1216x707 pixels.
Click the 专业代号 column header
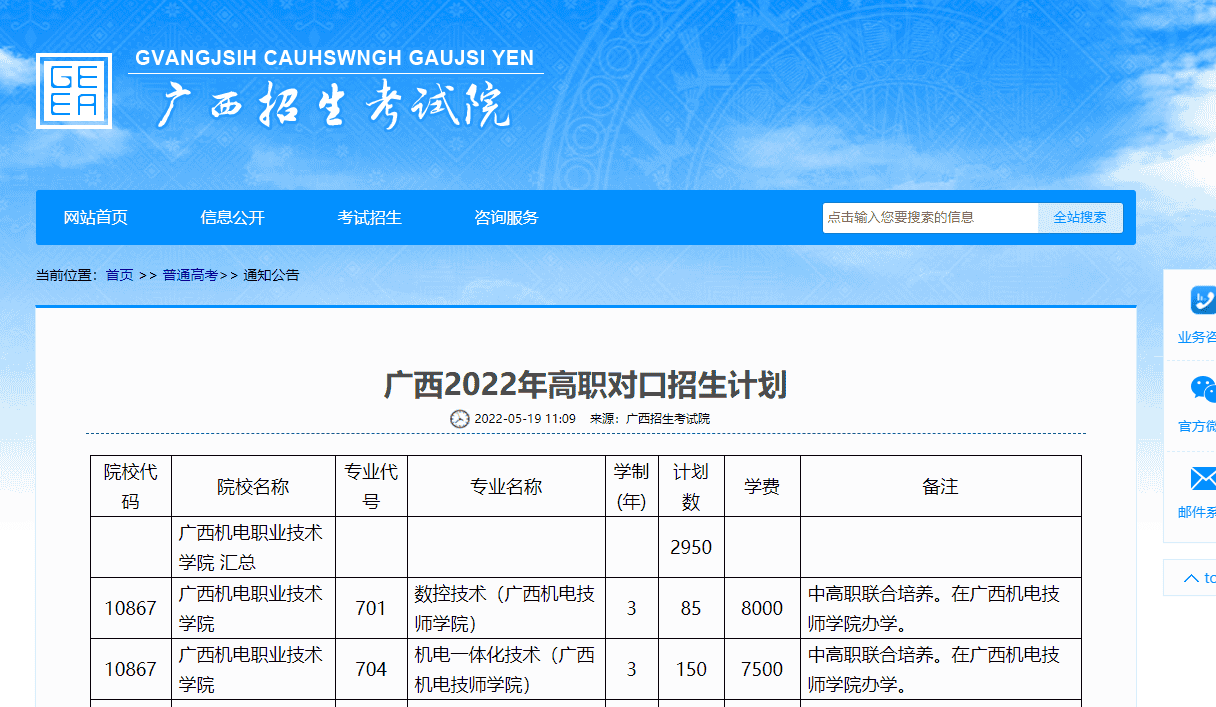(371, 486)
